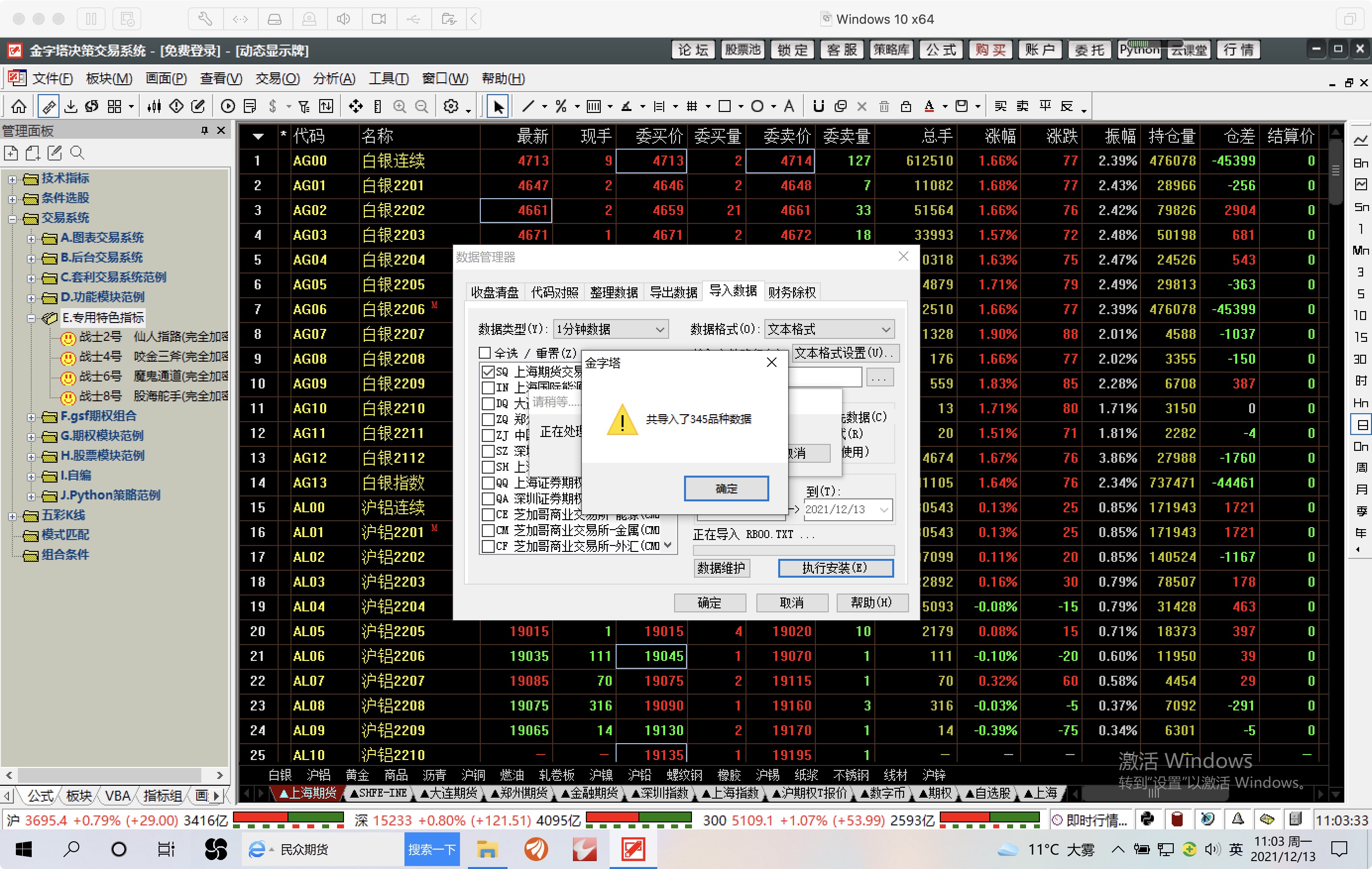Viewport: 1372px width, 869px height.
Task: Click the Windows Start button
Action: coord(23,849)
